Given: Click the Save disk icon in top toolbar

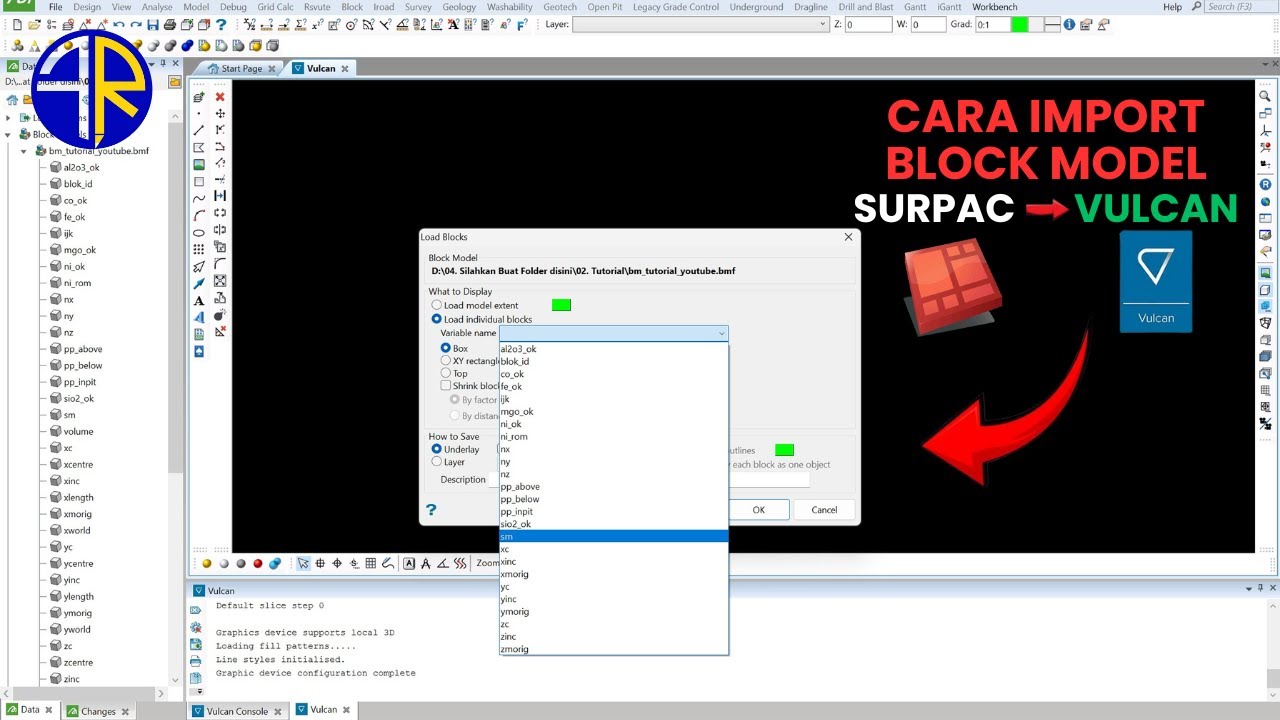Looking at the screenshot, I should click(153, 25).
